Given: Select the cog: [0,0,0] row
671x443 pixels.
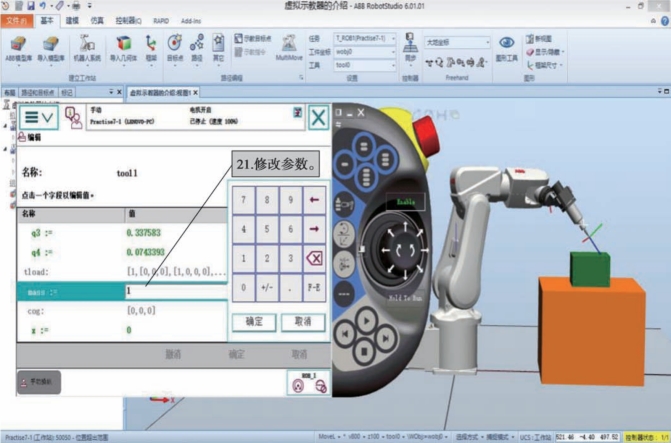Looking at the screenshot, I should [x=122, y=311].
